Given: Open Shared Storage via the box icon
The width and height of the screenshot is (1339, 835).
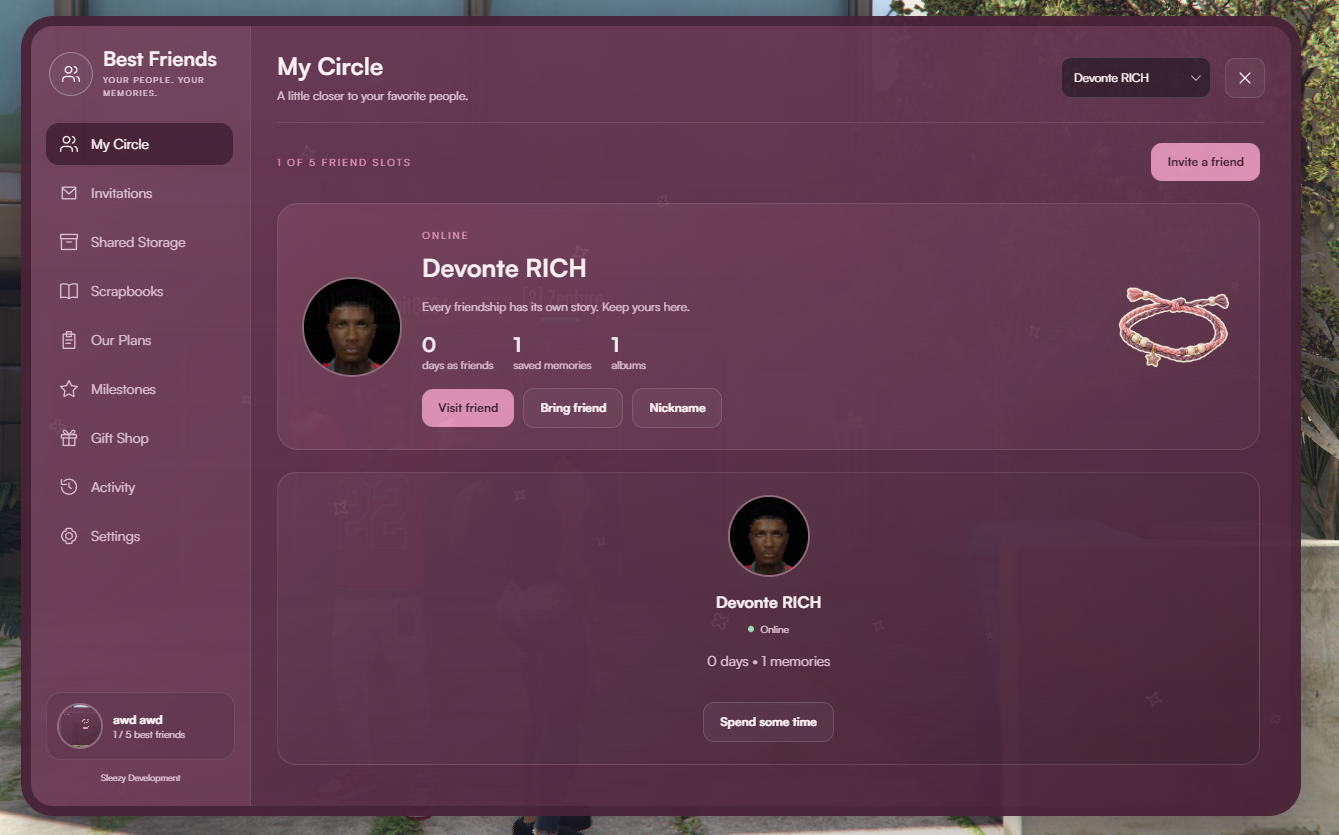Looking at the screenshot, I should click(69, 242).
